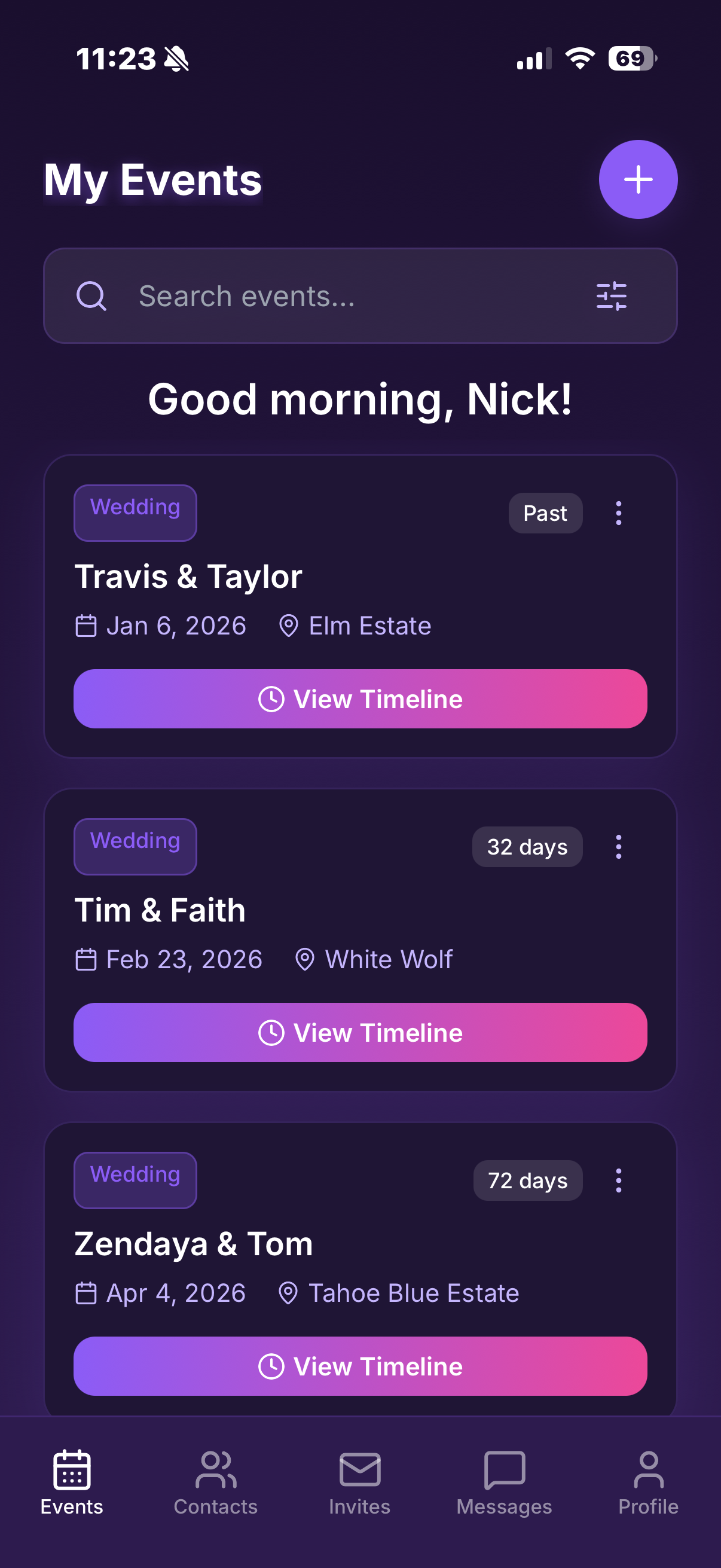Tap the Past status badge on Travis & Taylor
Viewport: 721px width, 1568px height.
[545, 513]
